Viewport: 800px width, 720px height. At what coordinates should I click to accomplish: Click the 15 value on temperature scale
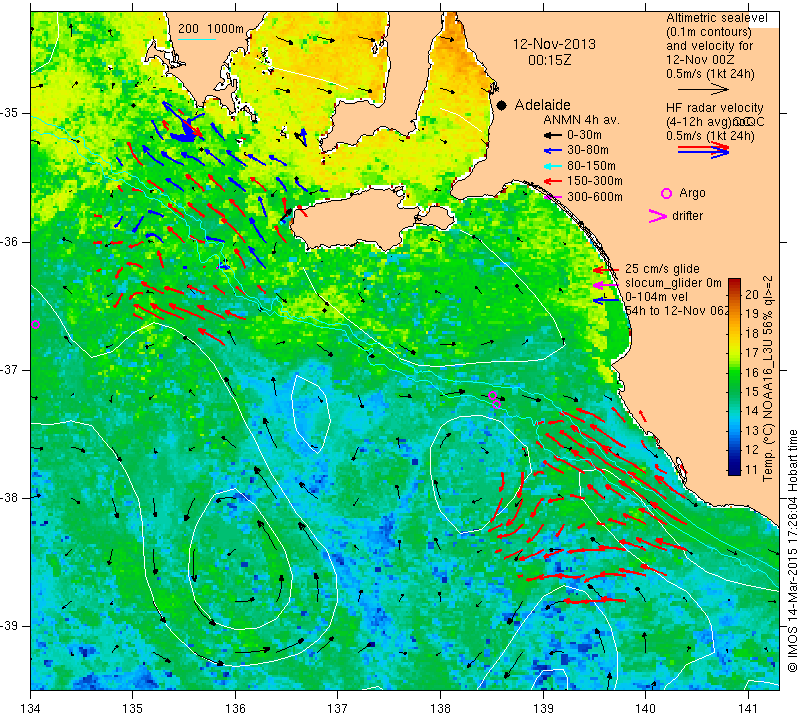752,391
